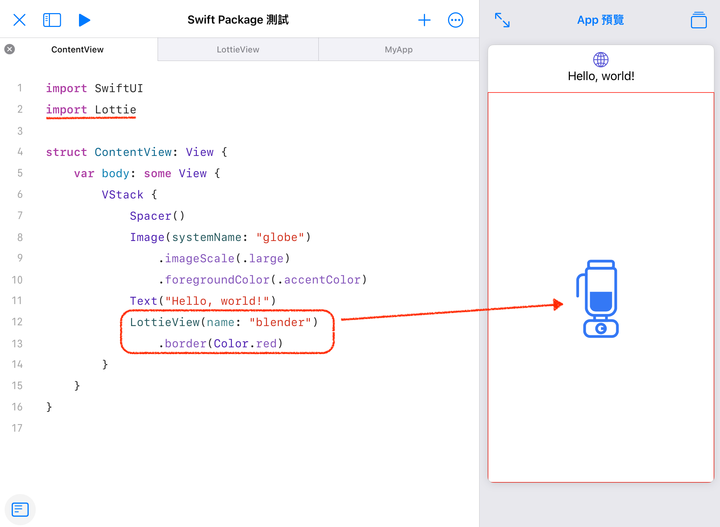Close the project with the X icon
This screenshot has width=720, height=527.
19,20
